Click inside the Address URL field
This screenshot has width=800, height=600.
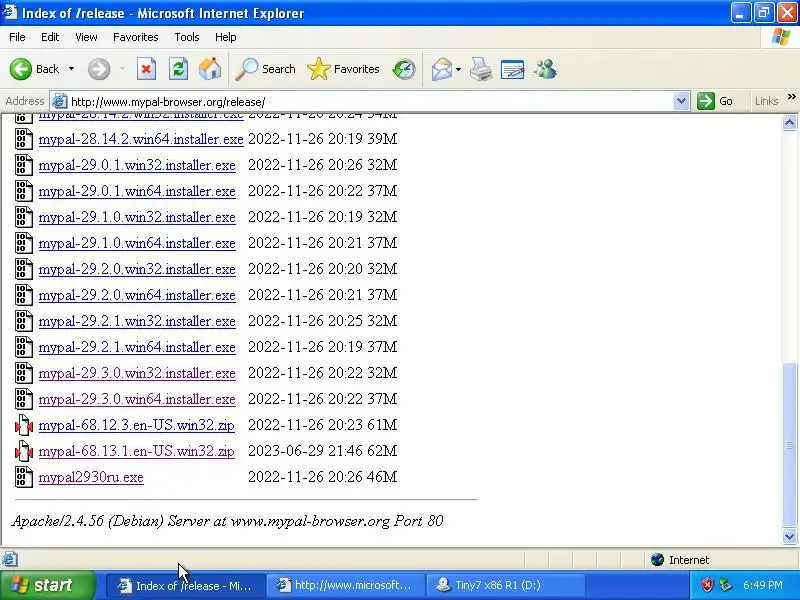[370, 102]
